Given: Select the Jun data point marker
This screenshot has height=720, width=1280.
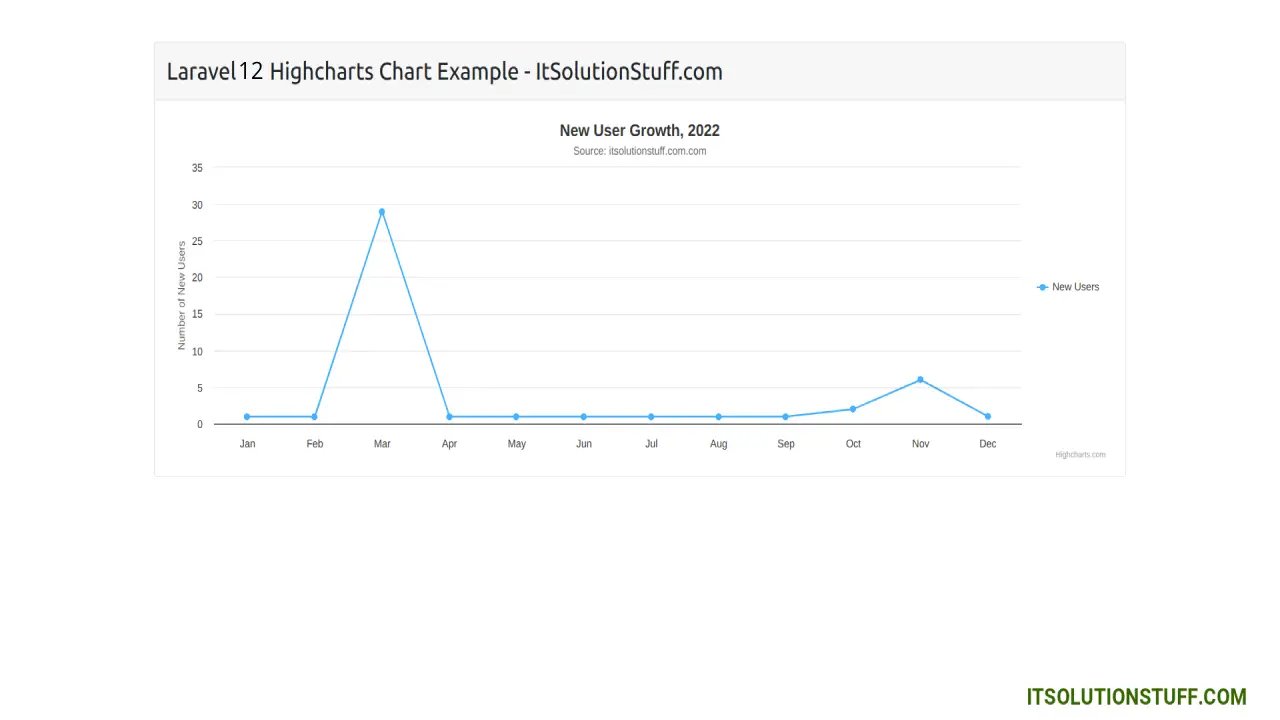Looking at the screenshot, I should coord(584,417).
